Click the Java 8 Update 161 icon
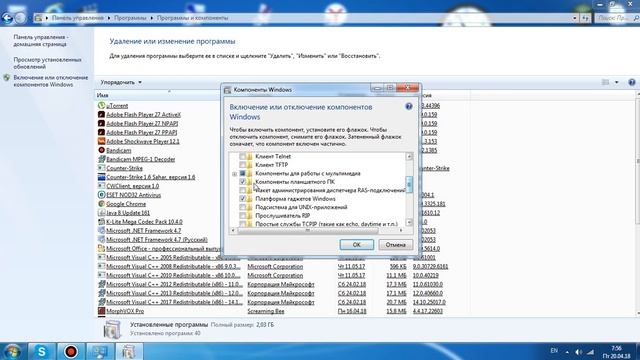 click(101, 213)
